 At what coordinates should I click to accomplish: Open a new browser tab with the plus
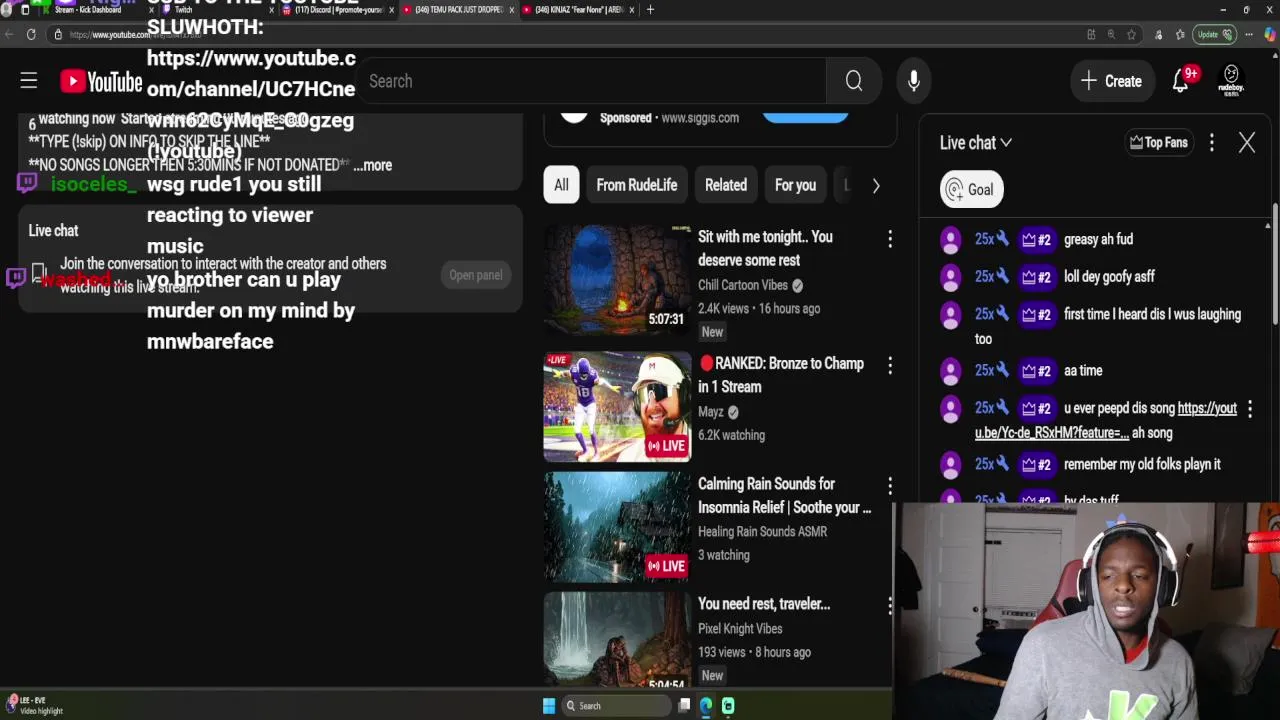coord(650,10)
